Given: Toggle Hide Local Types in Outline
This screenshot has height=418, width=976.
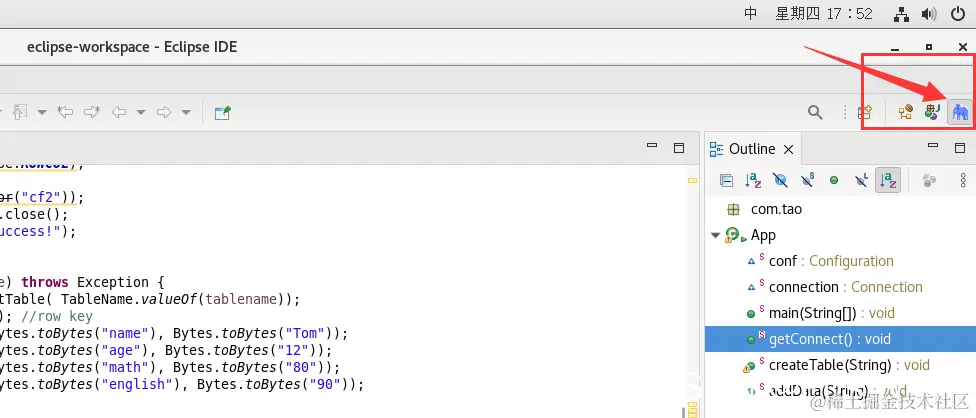Looking at the screenshot, I should point(861,180).
